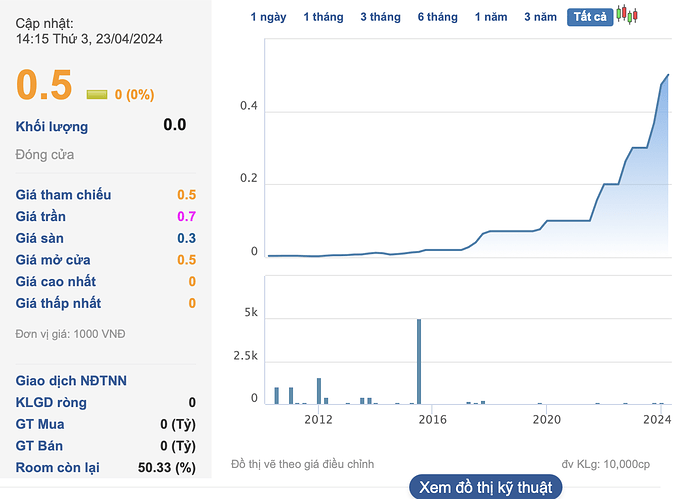Click the Khối lượng label
The image size is (676, 499).
(x=52, y=126)
